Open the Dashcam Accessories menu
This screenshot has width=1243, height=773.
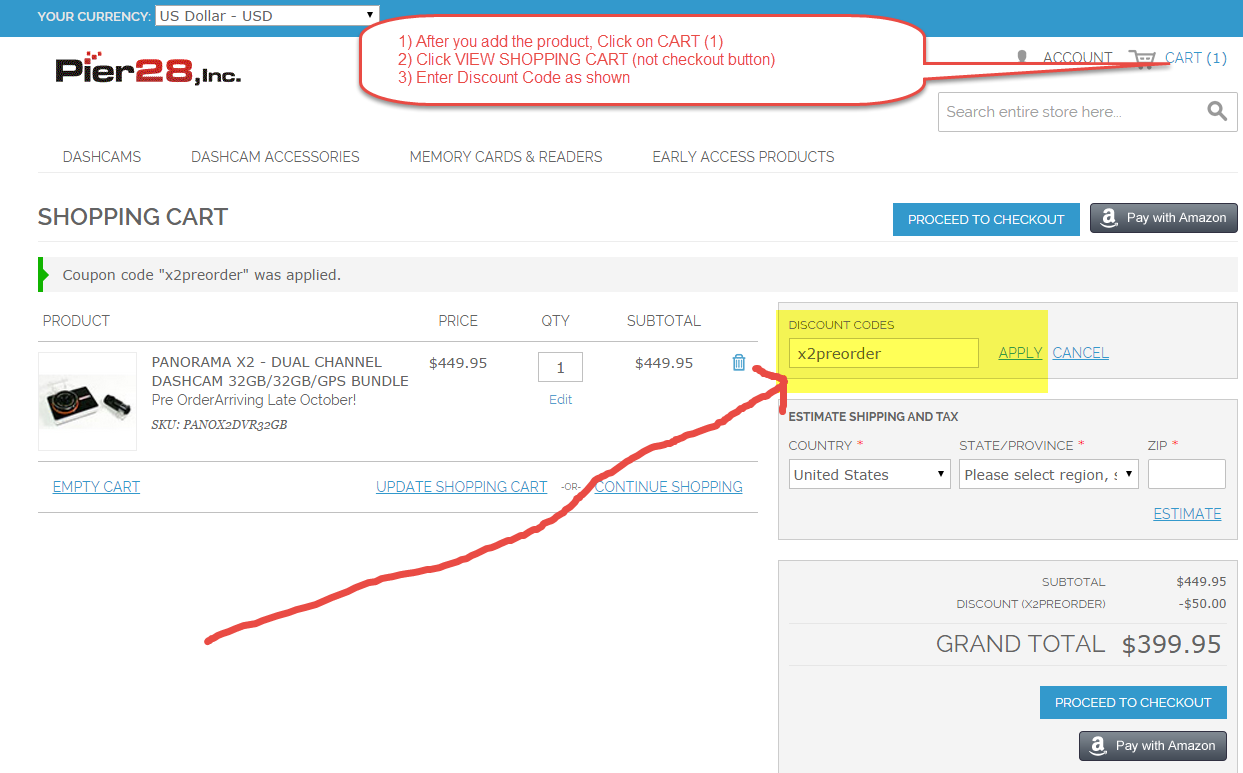coord(275,157)
